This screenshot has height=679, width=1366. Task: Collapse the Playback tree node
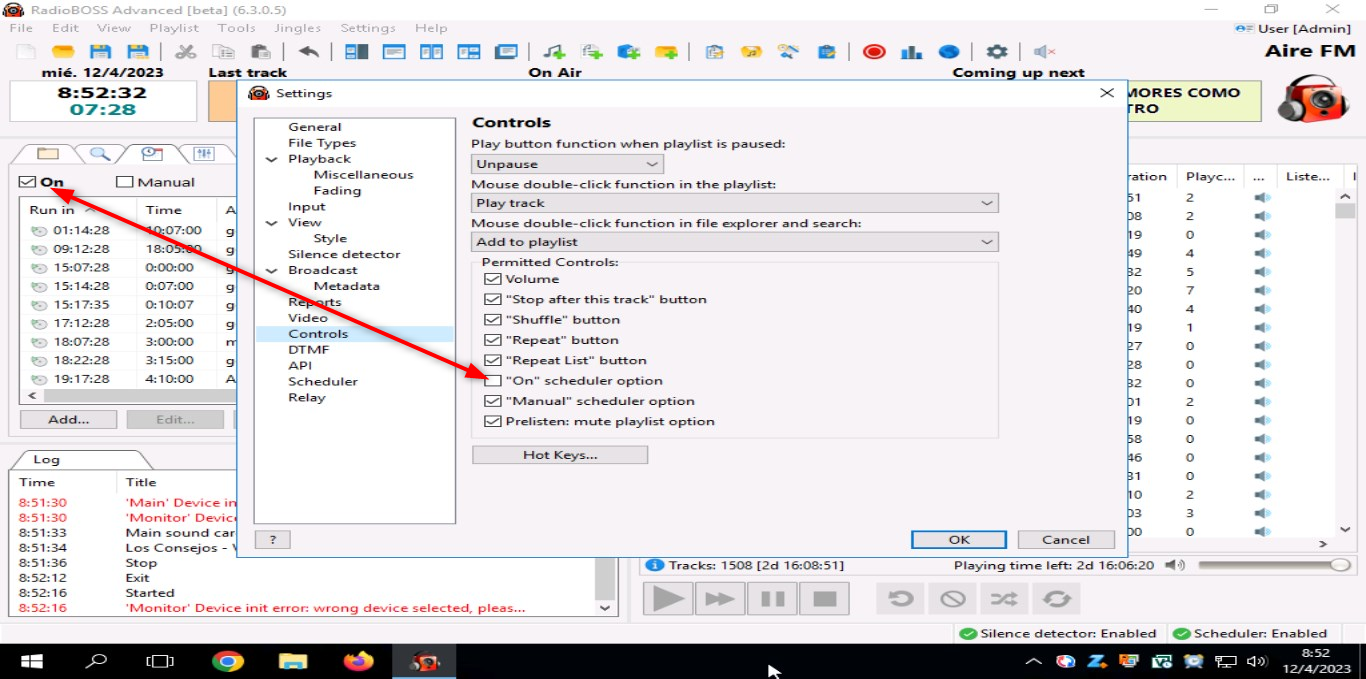click(x=272, y=159)
